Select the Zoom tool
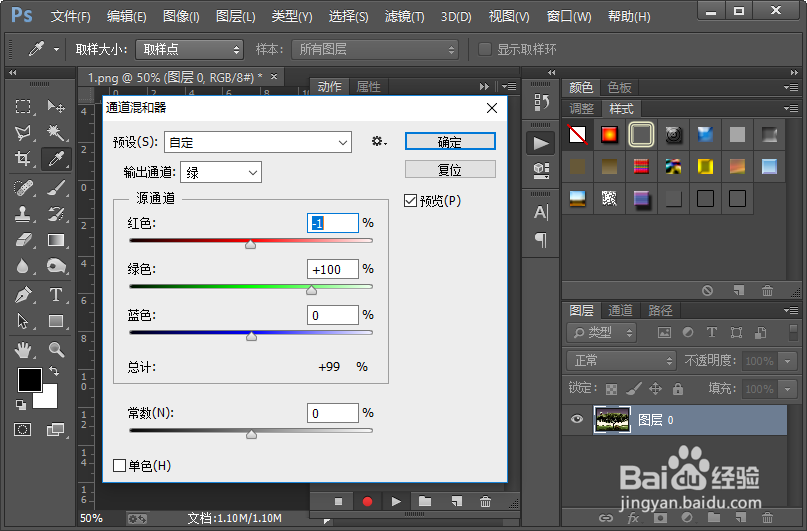Image resolution: width=807 pixels, height=531 pixels. click(x=56, y=350)
